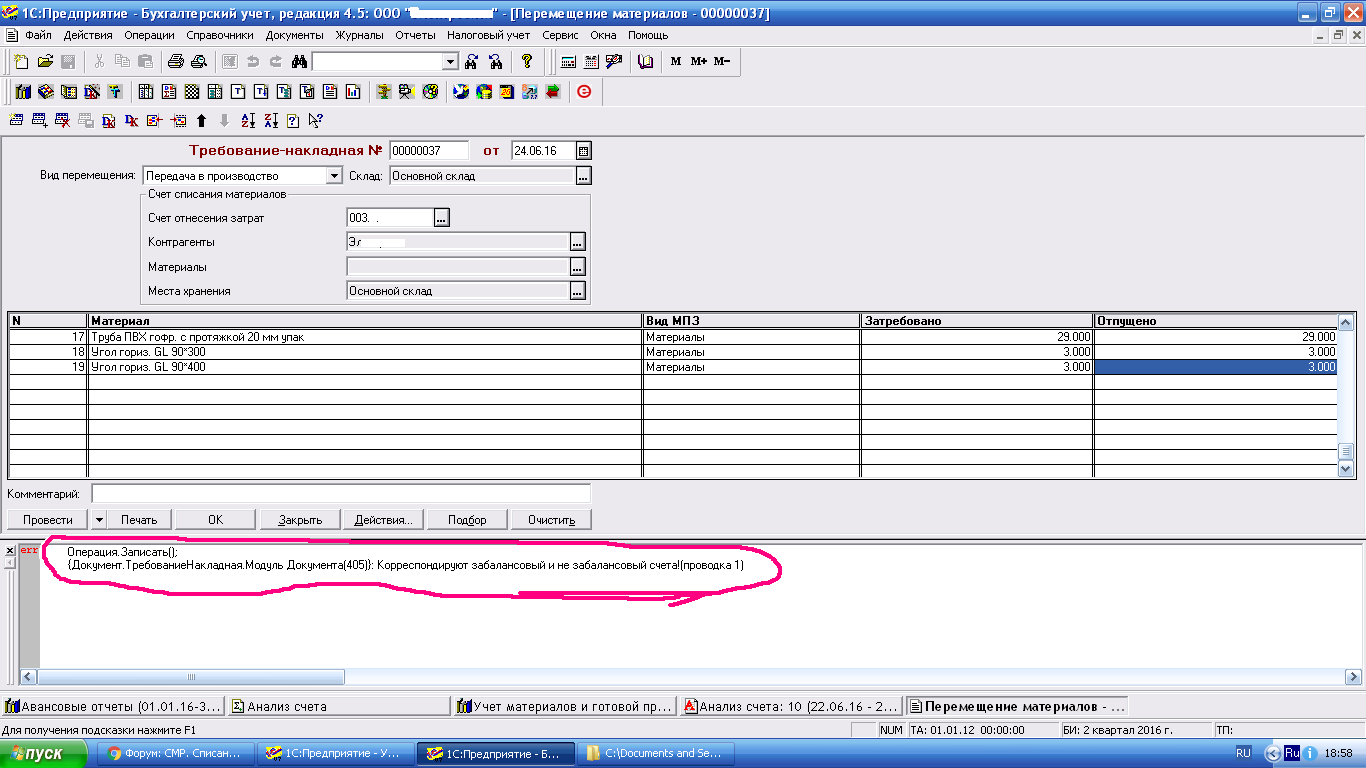Open the 'Документы' menu
Image resolution: width=1366 pixels, height=768 pixels.
tap(295, 35)
